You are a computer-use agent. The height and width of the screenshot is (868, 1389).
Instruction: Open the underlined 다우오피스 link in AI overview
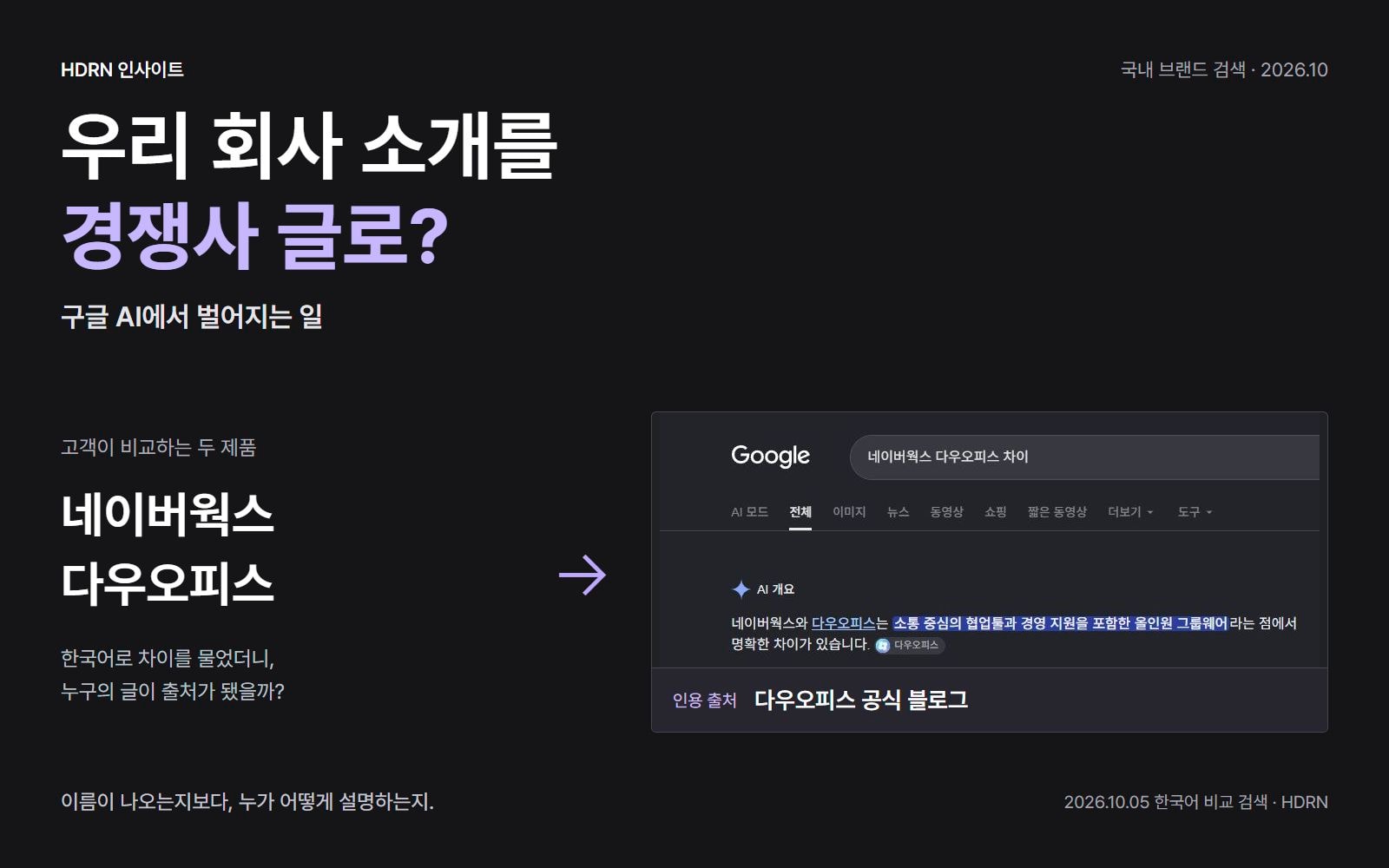tap(843, 623)
